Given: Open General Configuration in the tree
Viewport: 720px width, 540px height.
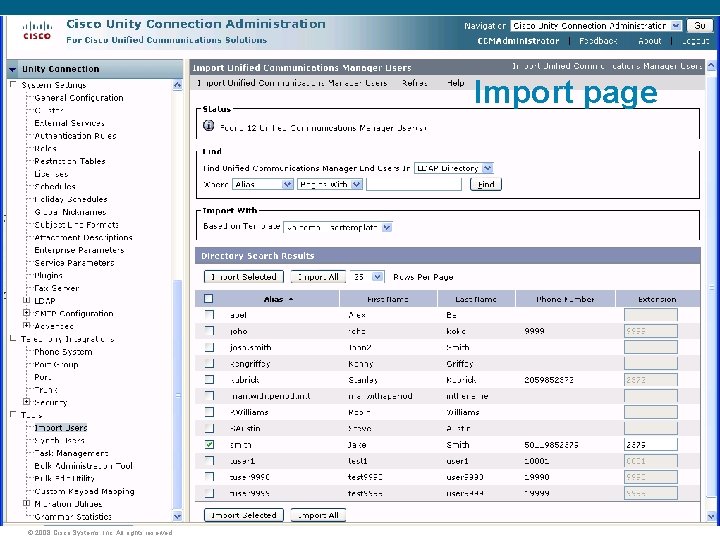Looking at the screenshot, I should point(79,98).
